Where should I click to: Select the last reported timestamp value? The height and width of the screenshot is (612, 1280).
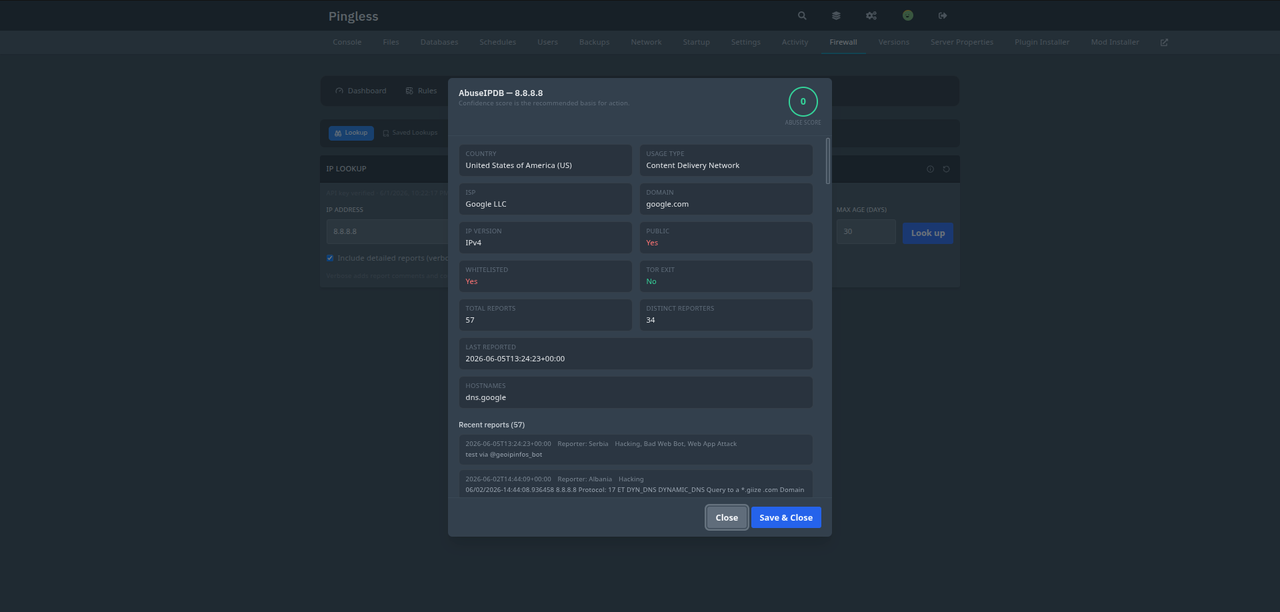(x=515, y=359)
